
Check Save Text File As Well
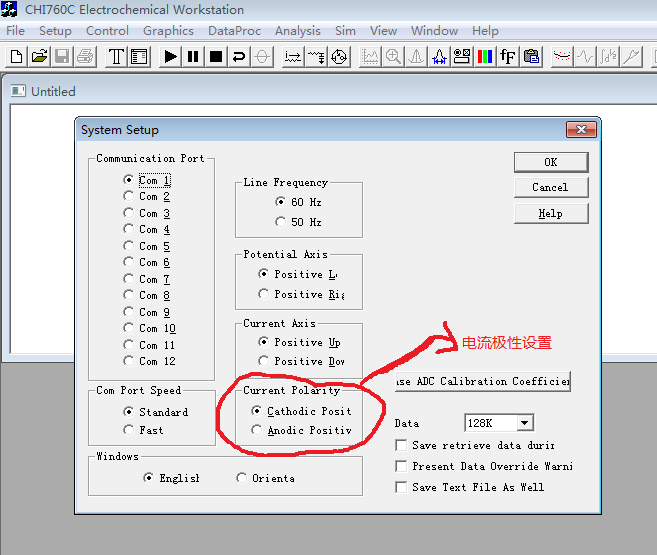point(470,487)
